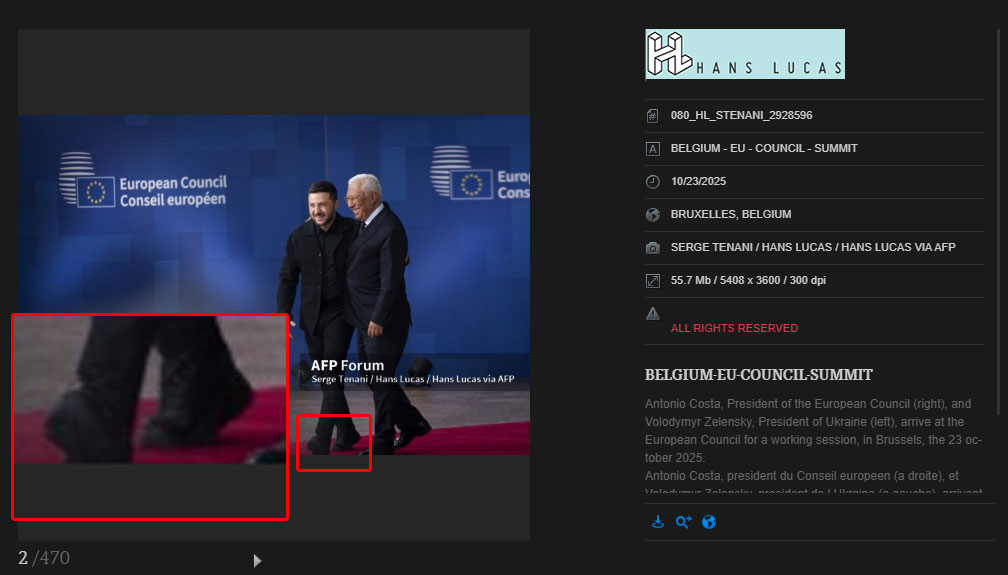Image resolution: width=1008 pixels, height=575 pixels.
Task: Click the blue globe icon beside the magnifier
Action: pyautogui.click(x=709, y=522)
